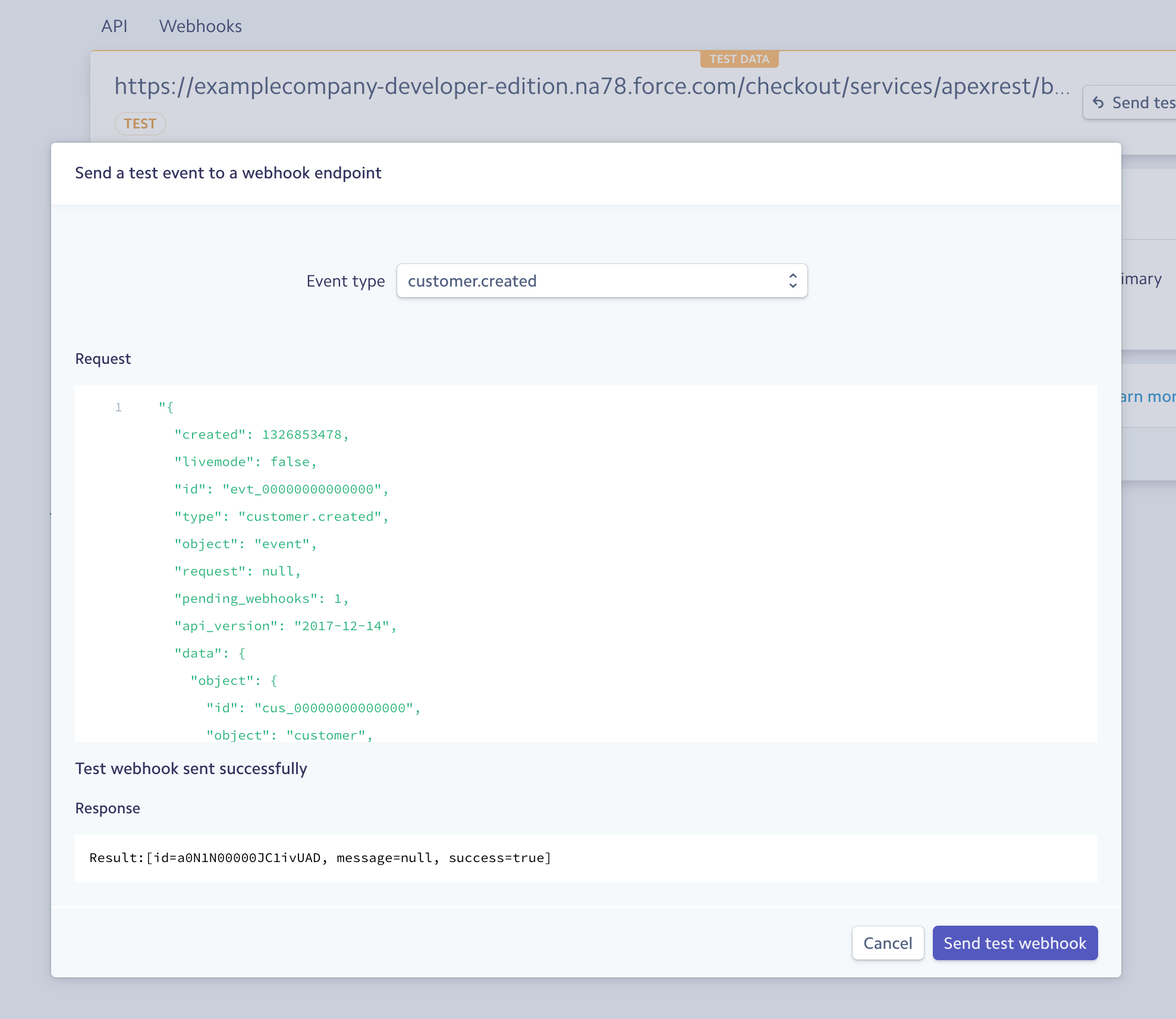Image resolution: width=1176 pixels, height=1019 pixels.
Task: Click the TEST DATA banner label
Action: (739, 59)
